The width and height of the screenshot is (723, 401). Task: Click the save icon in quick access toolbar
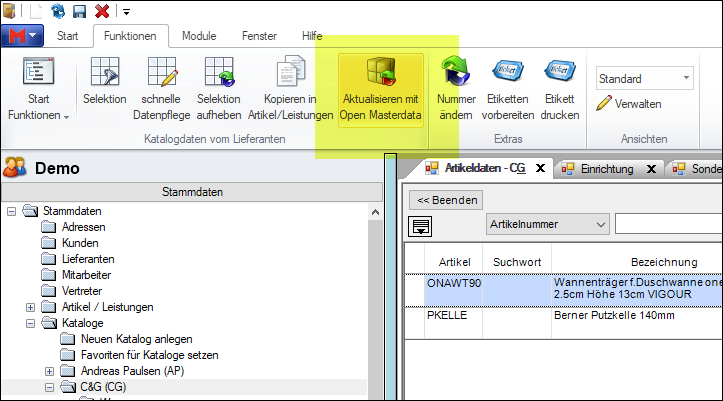click(x=79, y=11)
